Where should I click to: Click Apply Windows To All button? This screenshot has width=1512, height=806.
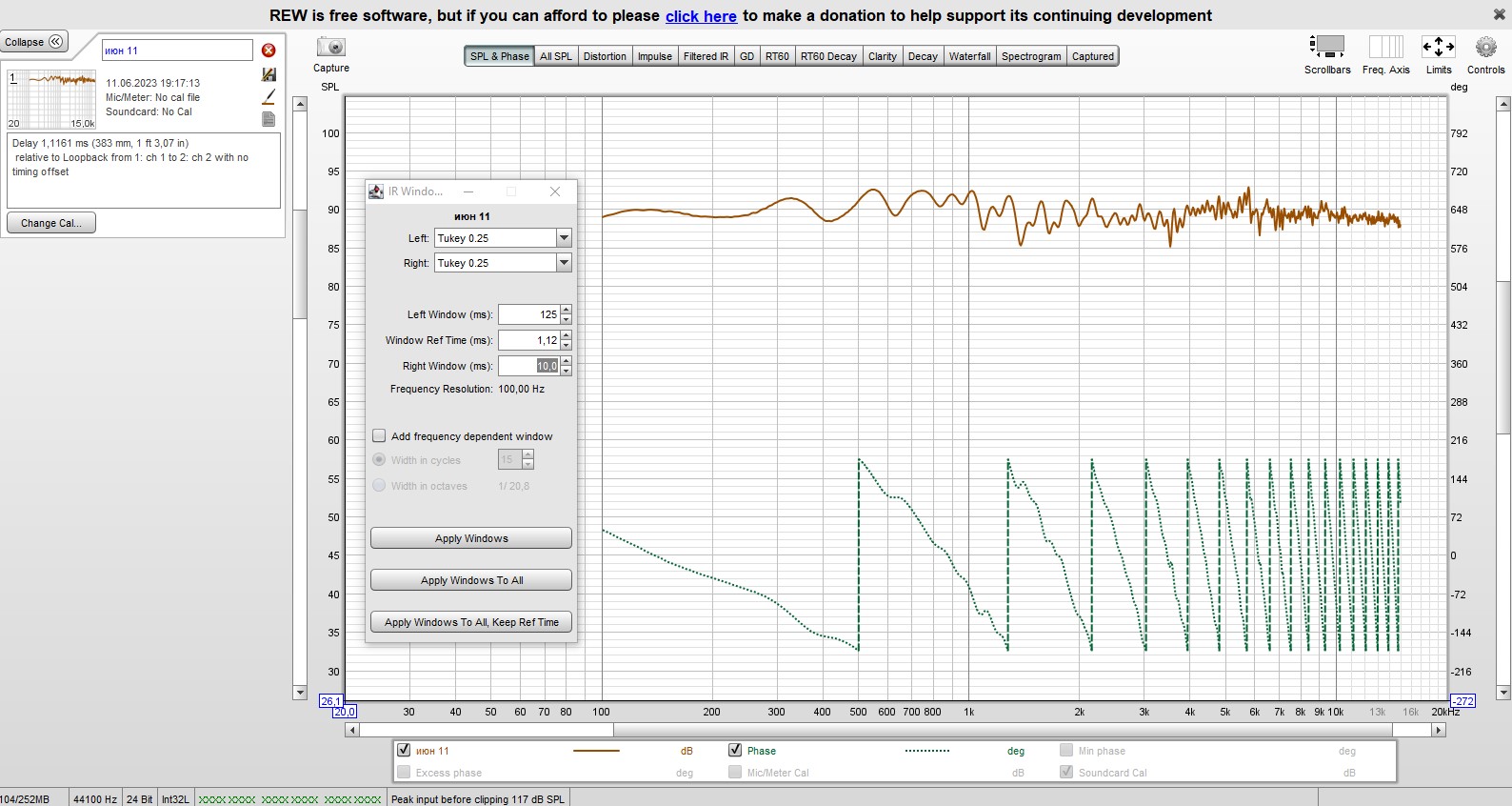pyautogui.click(x=471, y=580)
